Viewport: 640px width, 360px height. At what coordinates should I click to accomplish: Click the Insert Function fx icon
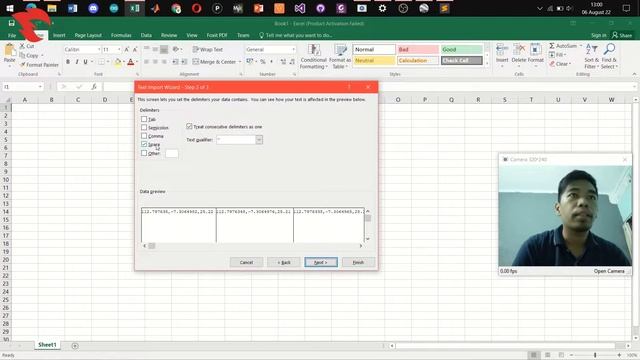pos(94,87)
